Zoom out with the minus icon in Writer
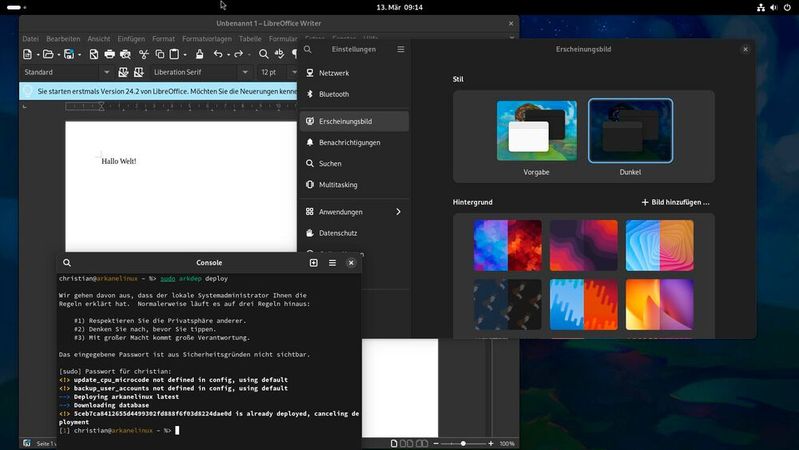799x450 pixels. [x=436, y=443]
